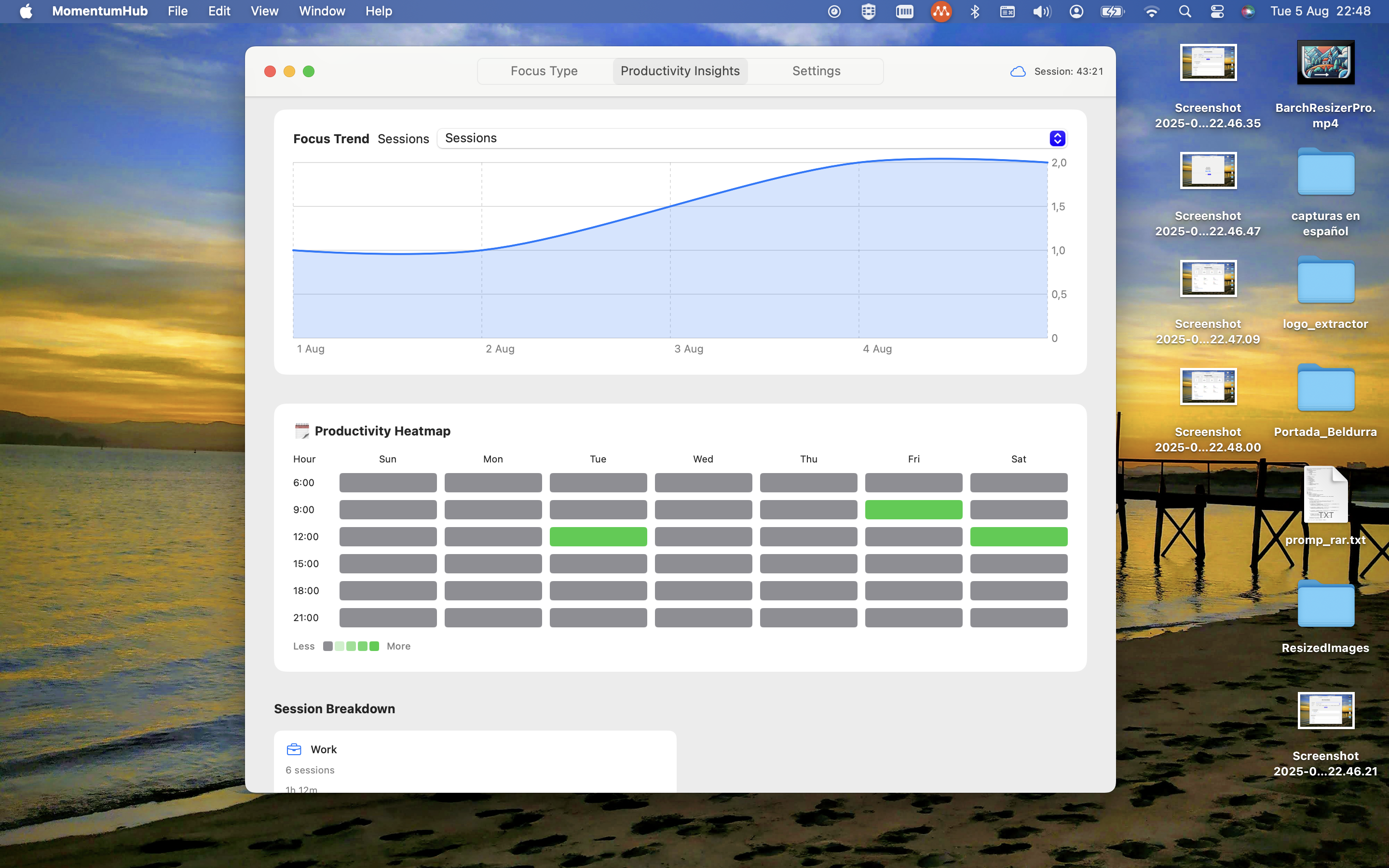This screenshot has width=1389, height=868.
Task: Click the keyboard input icon in menu bar
Action: click(x=1008, y=11)
